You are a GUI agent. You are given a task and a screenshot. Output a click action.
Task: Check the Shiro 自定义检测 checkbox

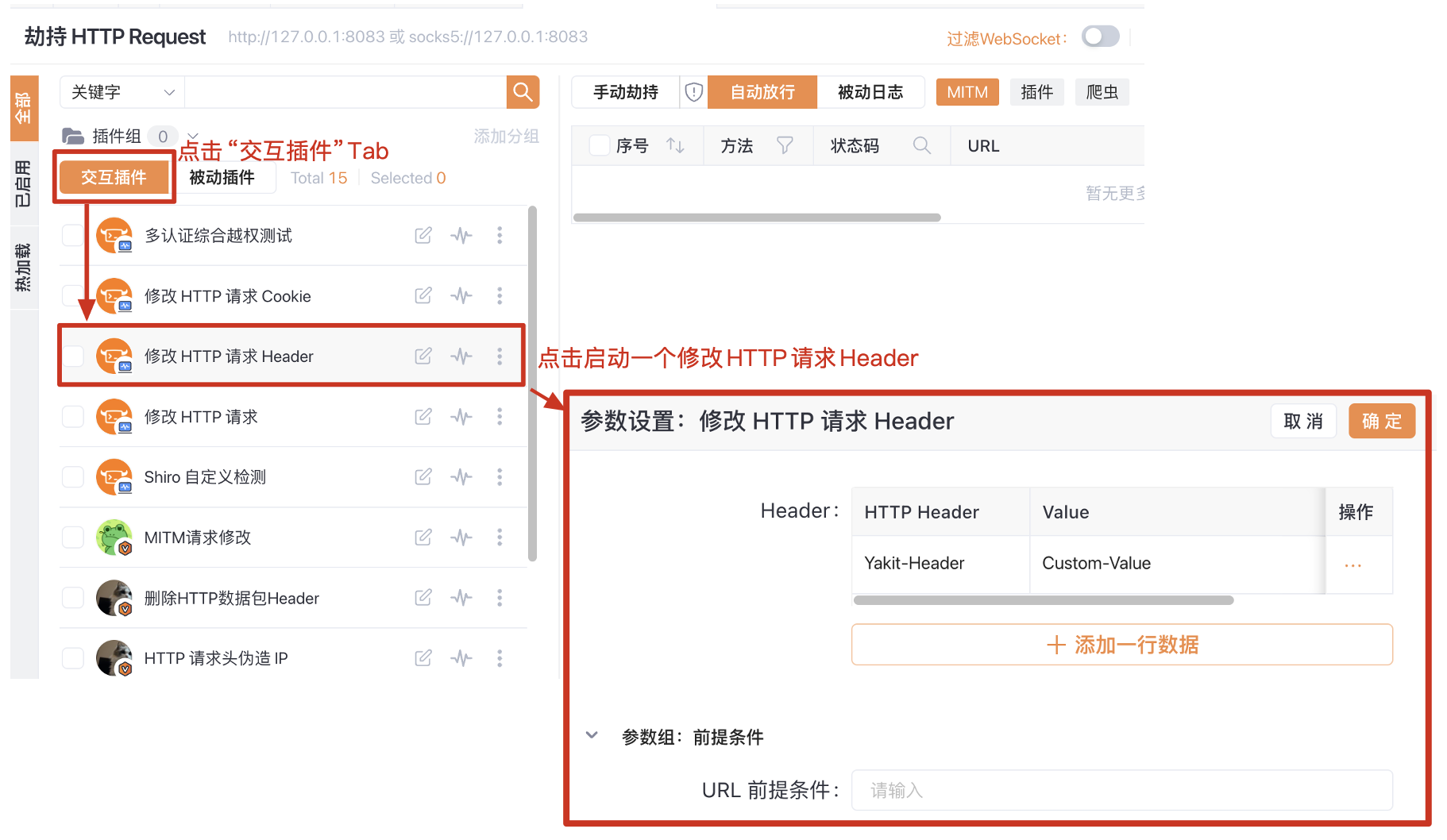pos(73,476)
